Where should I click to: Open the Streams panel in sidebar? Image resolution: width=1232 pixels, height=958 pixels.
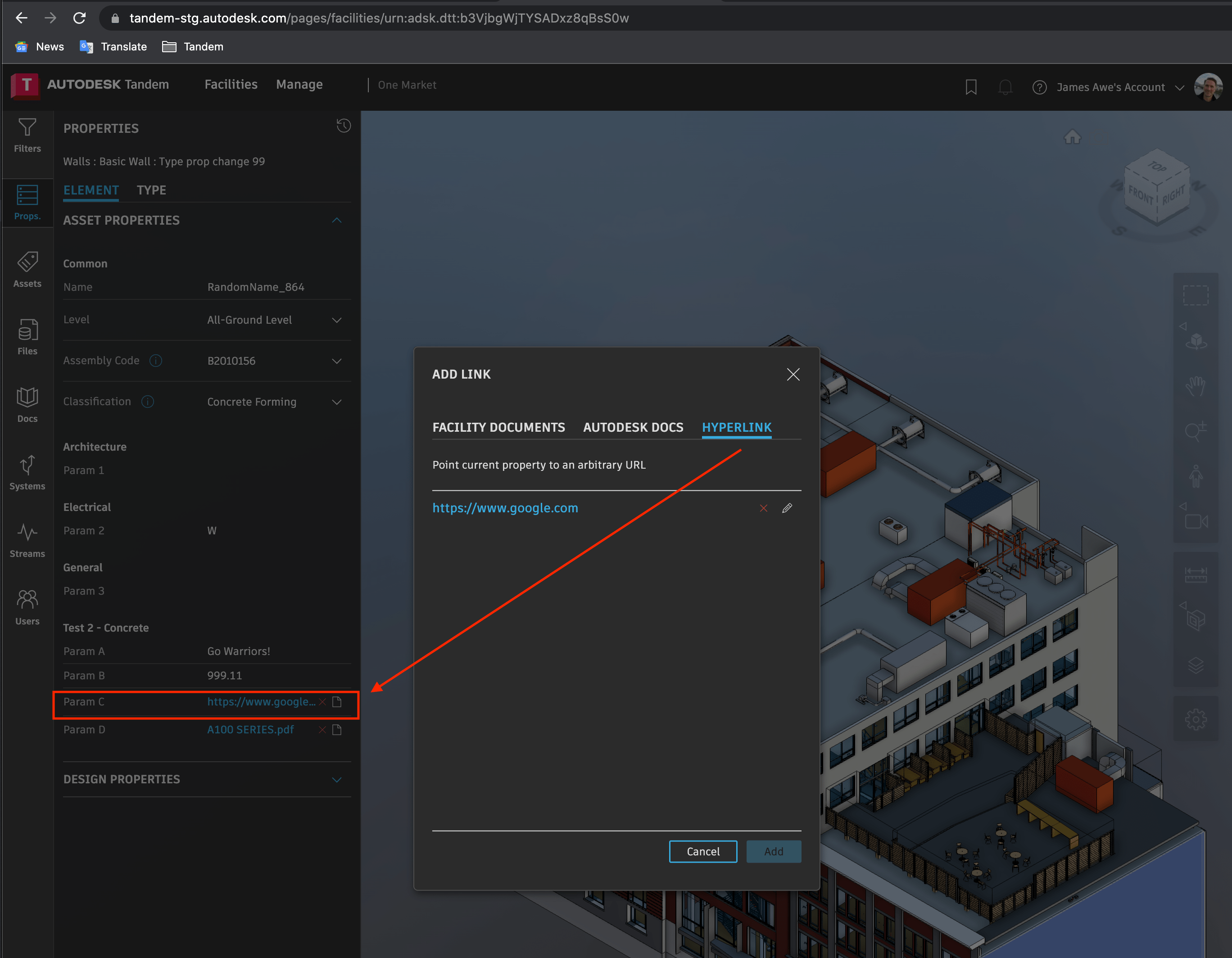coord(27,540)
